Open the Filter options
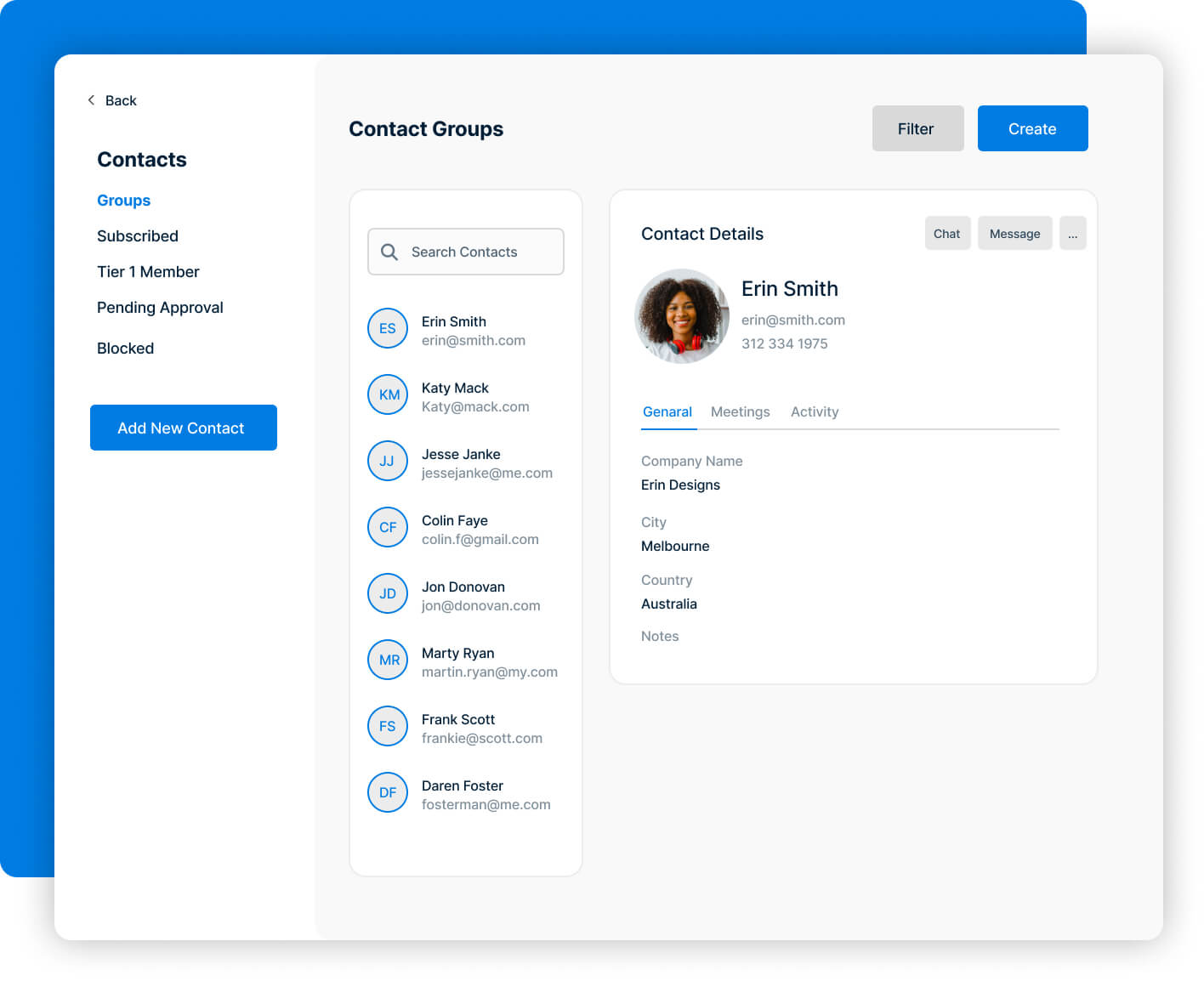 [917, 128]
